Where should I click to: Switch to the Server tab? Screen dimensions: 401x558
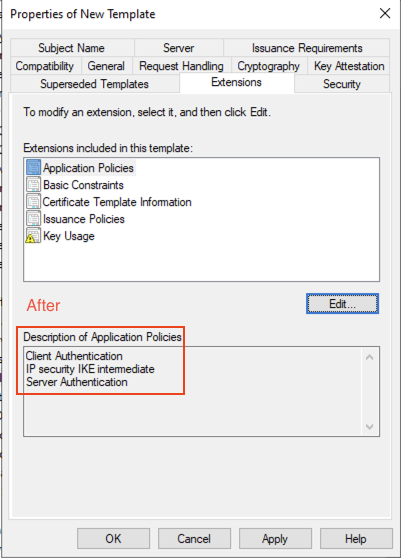coord(179,48)
